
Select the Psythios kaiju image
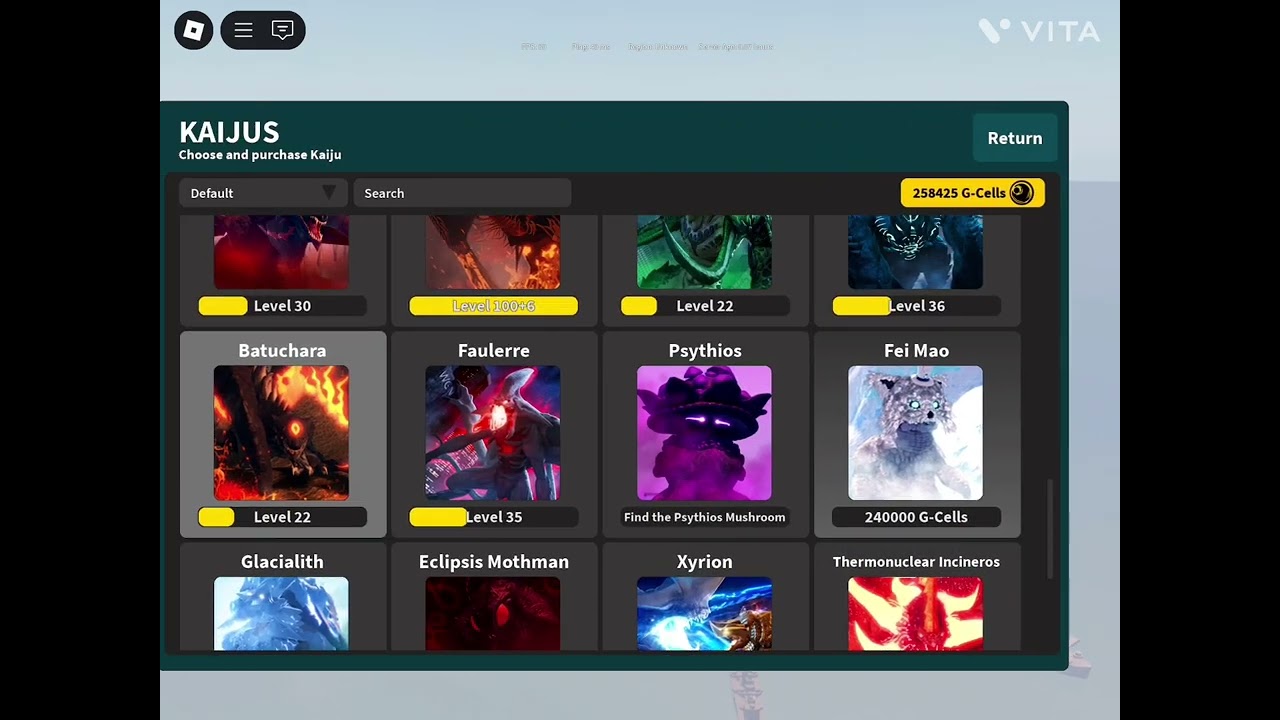[704, 433]
